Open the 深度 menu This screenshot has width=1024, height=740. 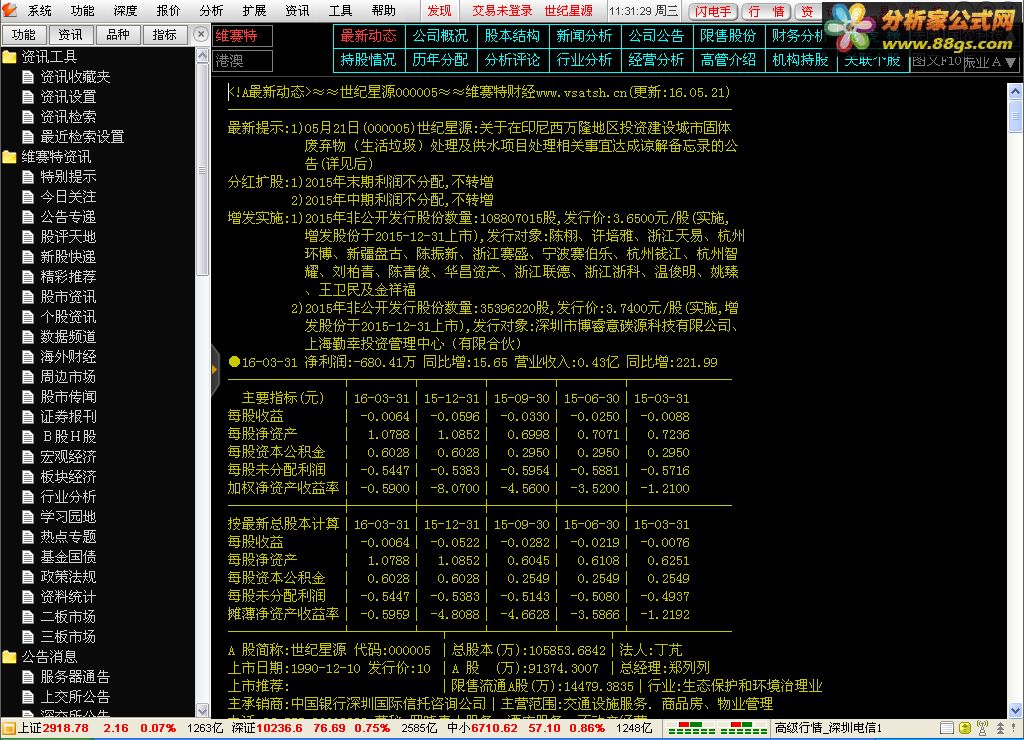click(x=125, y=10)
